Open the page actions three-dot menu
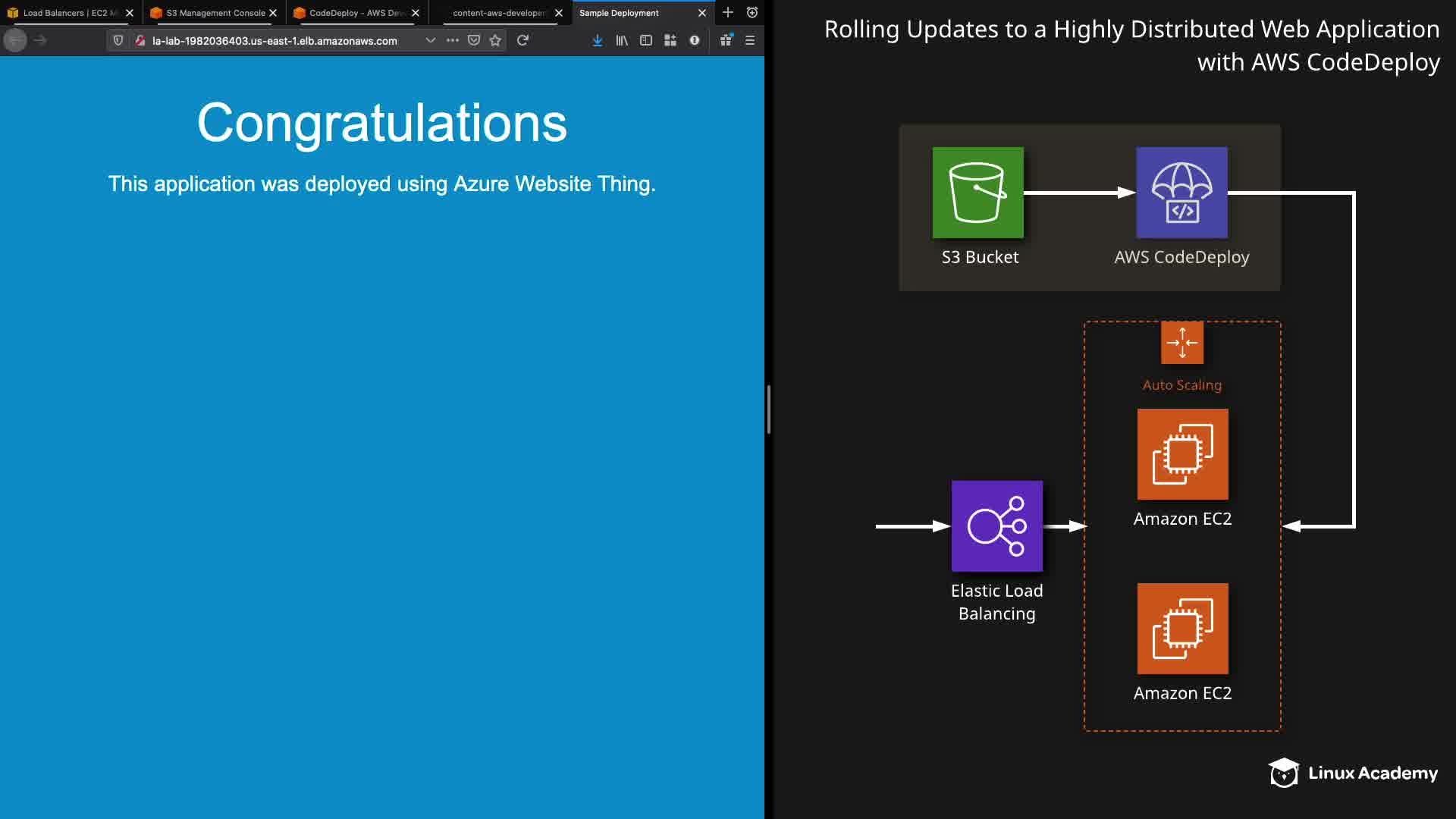This screenshot has width=1456, height=819. [x=453, y=40]
